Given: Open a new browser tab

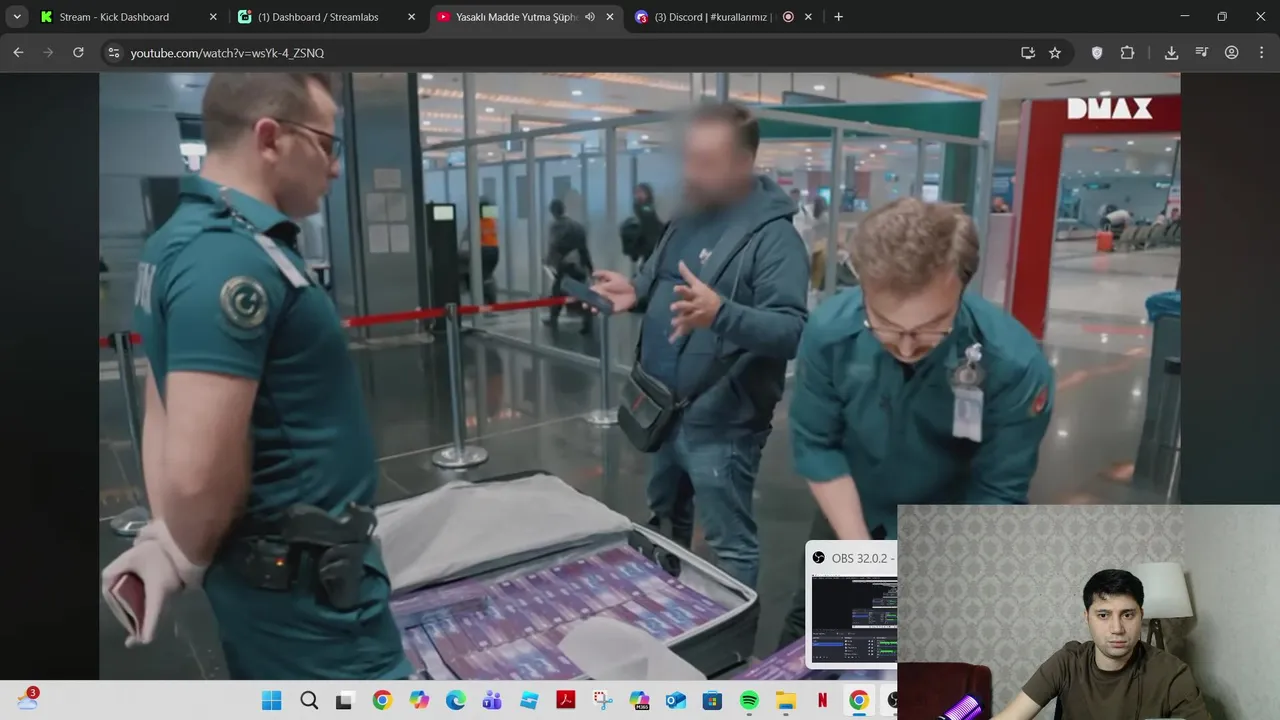Looking at the screenshot, I should coord(838,17).
